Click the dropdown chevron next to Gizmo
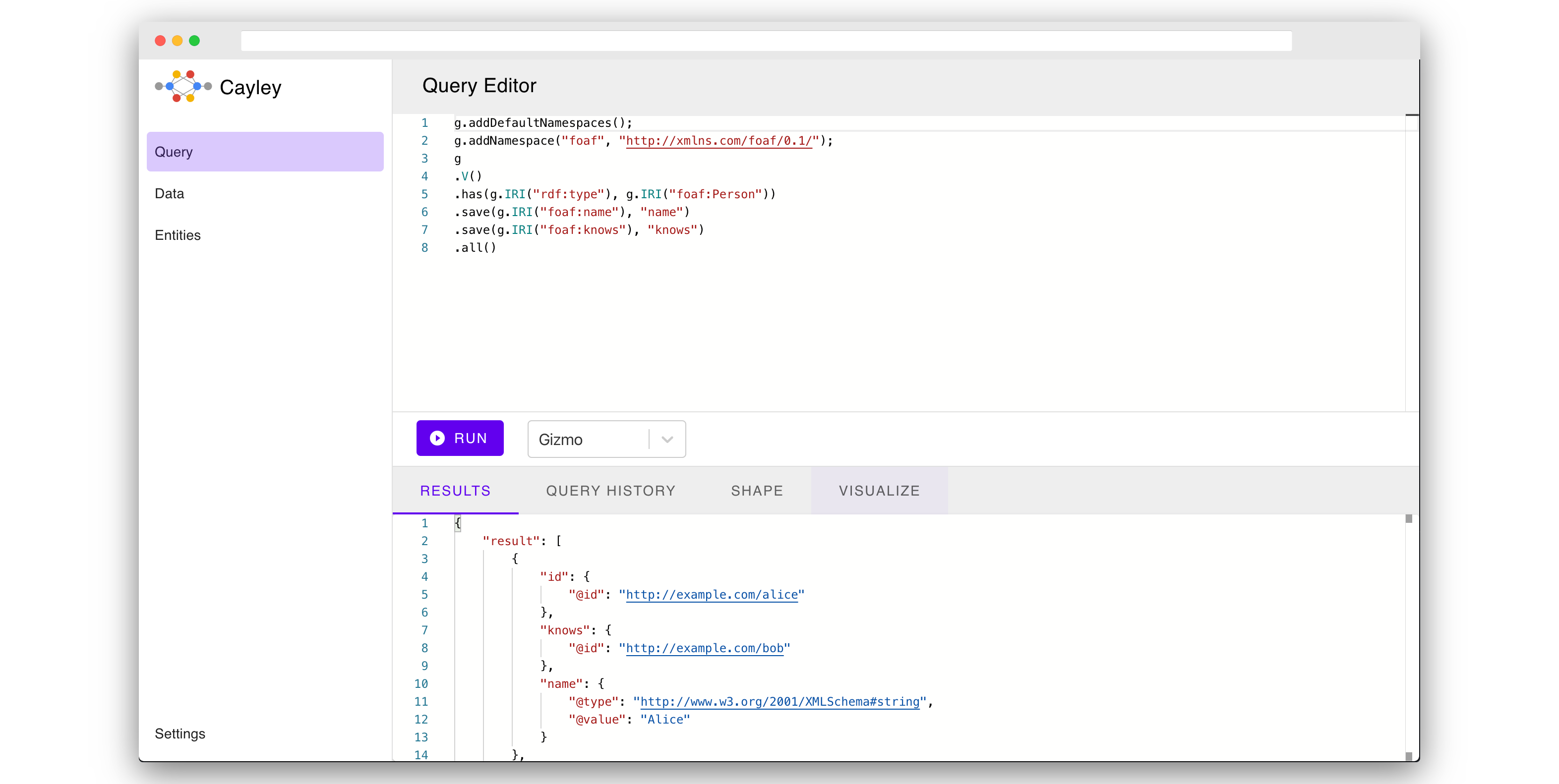 pyautogui.click(x=667, y=440)
